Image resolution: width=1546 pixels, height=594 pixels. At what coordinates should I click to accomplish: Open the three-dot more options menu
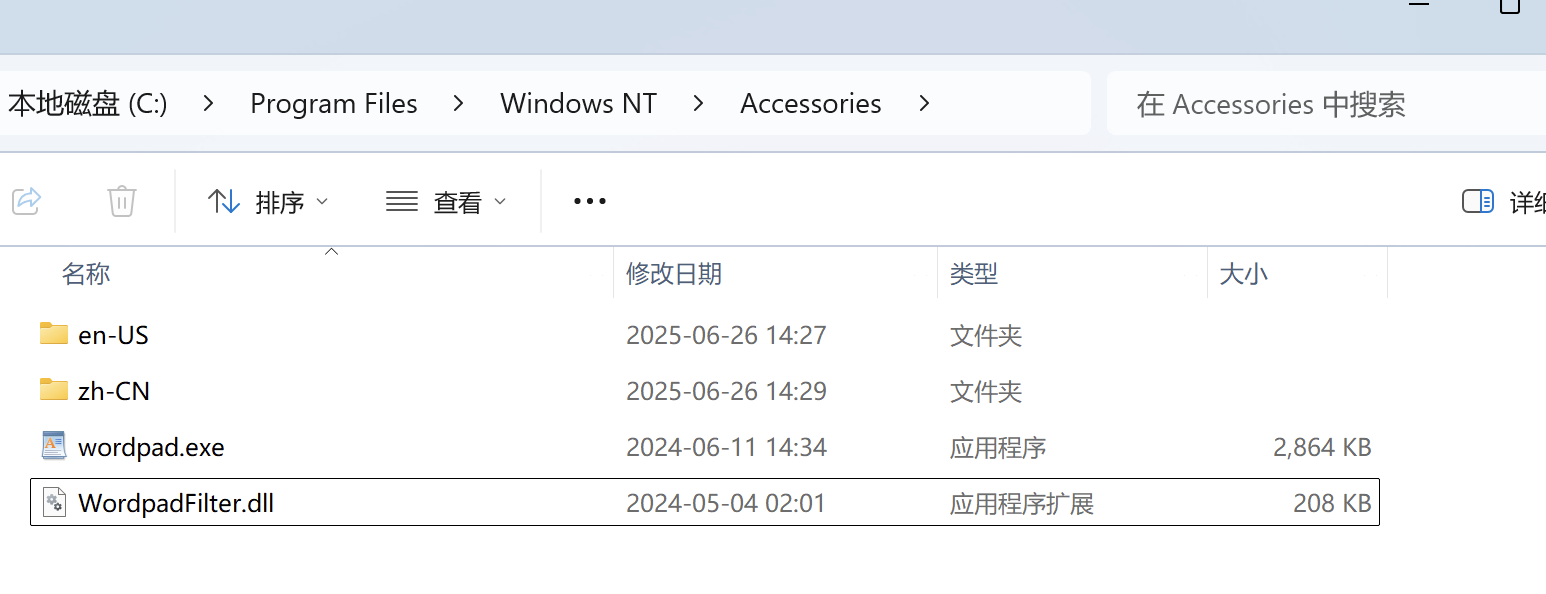point(590,202)
